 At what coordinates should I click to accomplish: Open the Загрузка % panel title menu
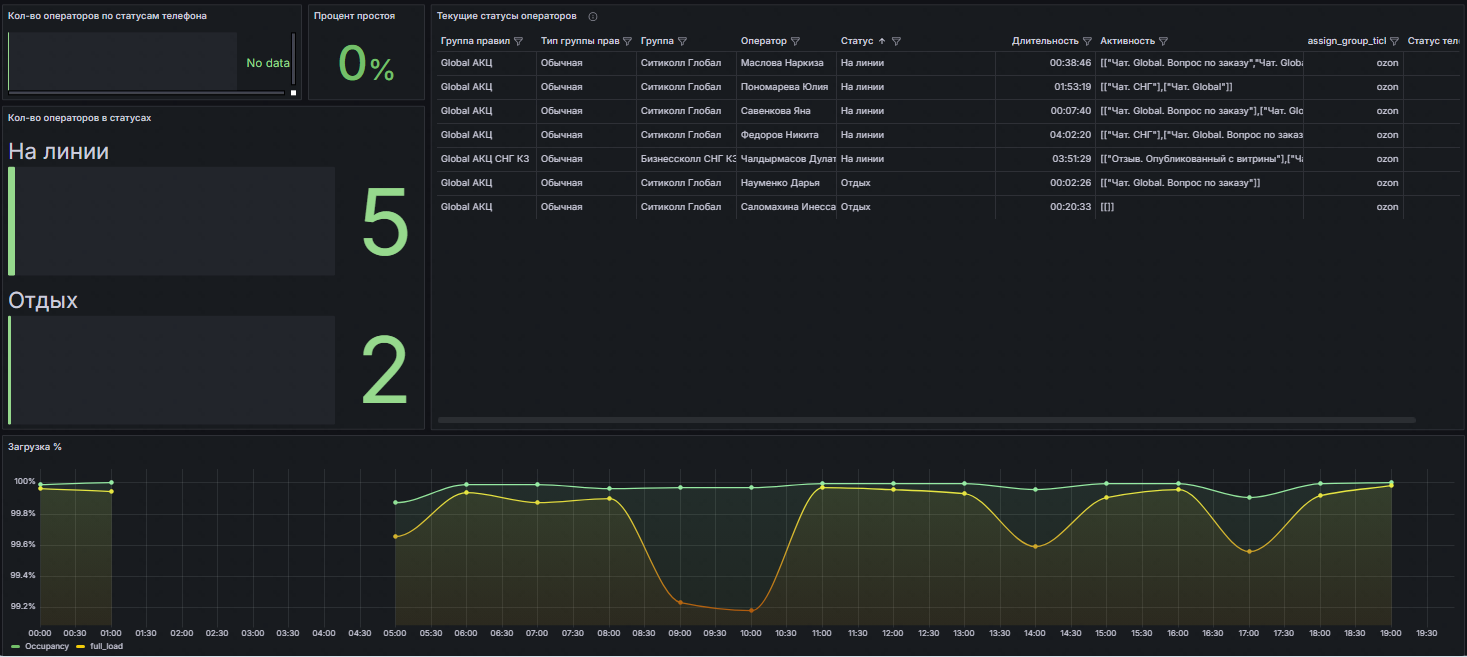tap(34, 446)
